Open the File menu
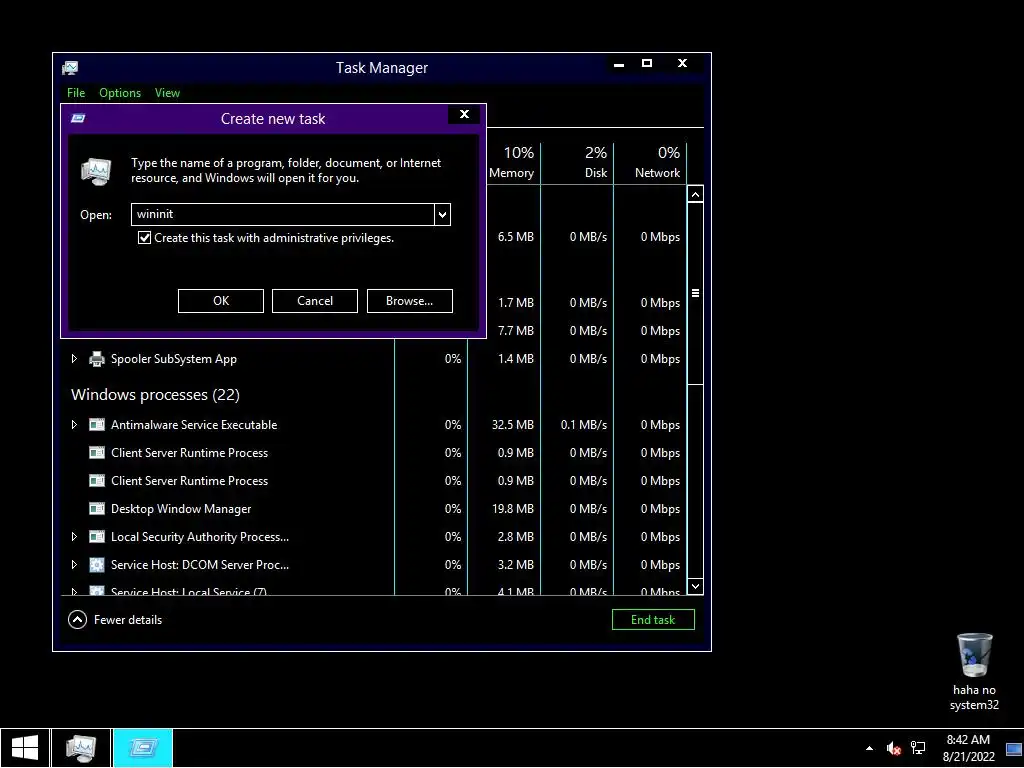1024x768 pixels. (76, 93)
